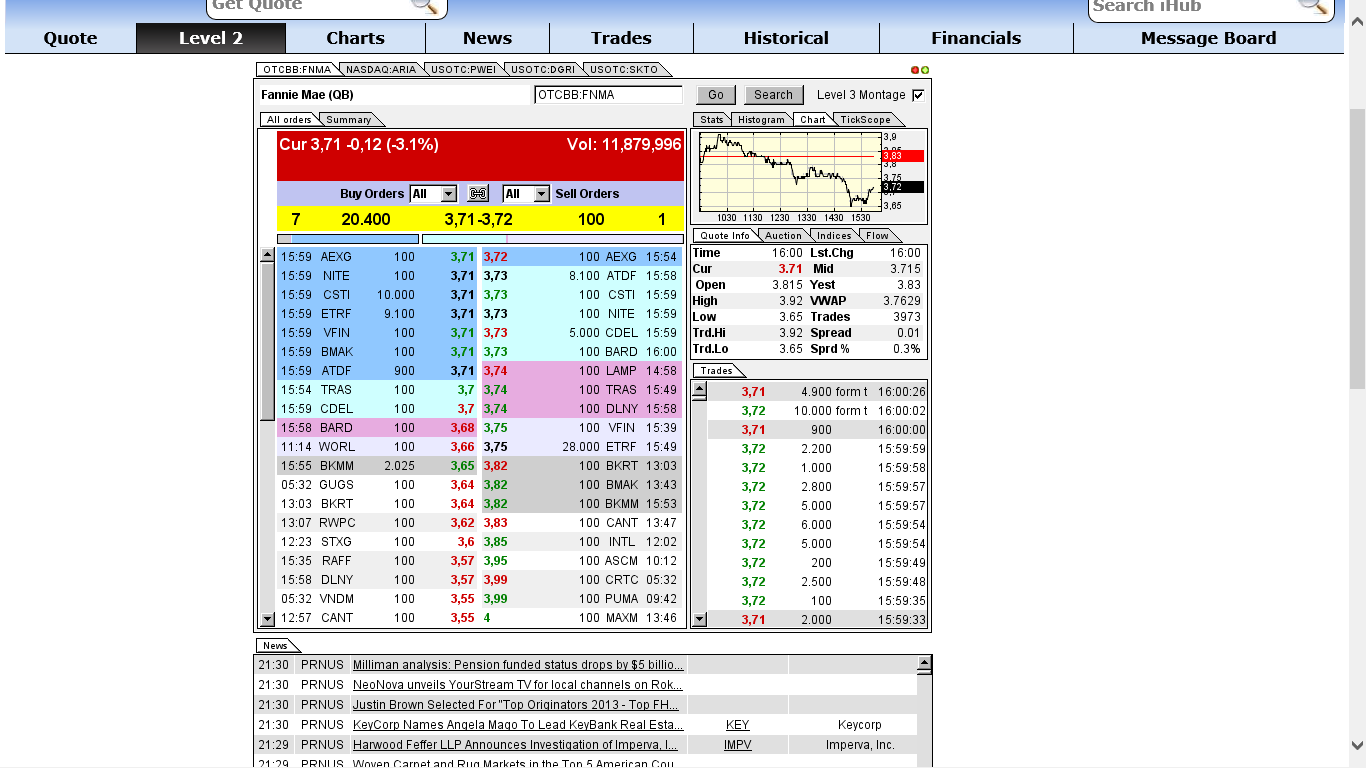This screenshot has width=1366, height=768.
Task: Open the Quote page tab
Action: point(71,38)
